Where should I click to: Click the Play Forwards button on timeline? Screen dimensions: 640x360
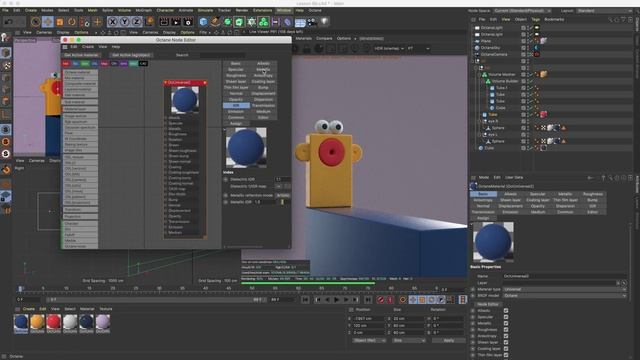(336, 300)
